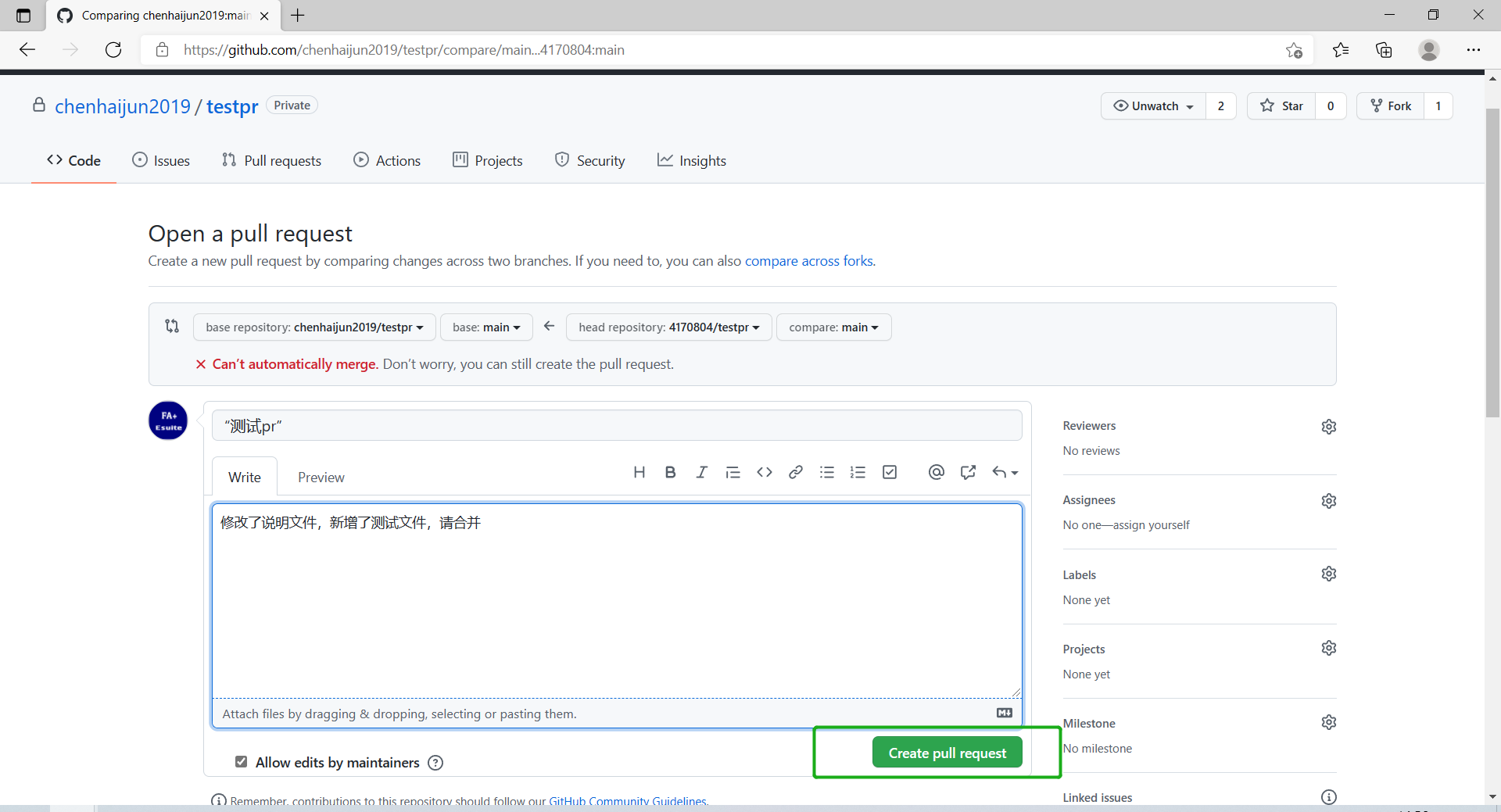Image resolution: width=1501 pixels, height=812 pixels.
Task: Switch to the Preview tab
Action: [321, 478]
